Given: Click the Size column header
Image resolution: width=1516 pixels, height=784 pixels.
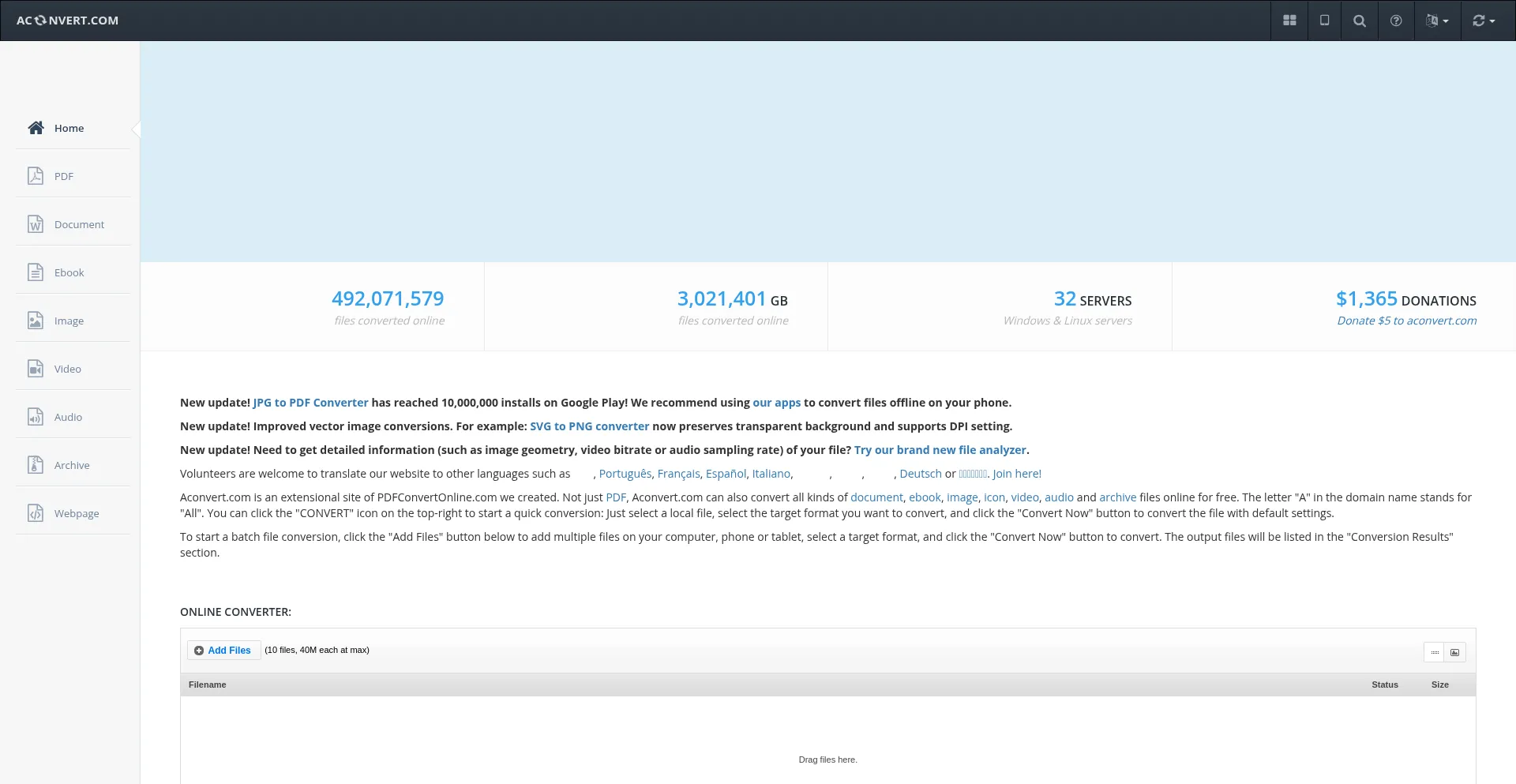Looking at the screenshot, I should (x=1440, y=685).
